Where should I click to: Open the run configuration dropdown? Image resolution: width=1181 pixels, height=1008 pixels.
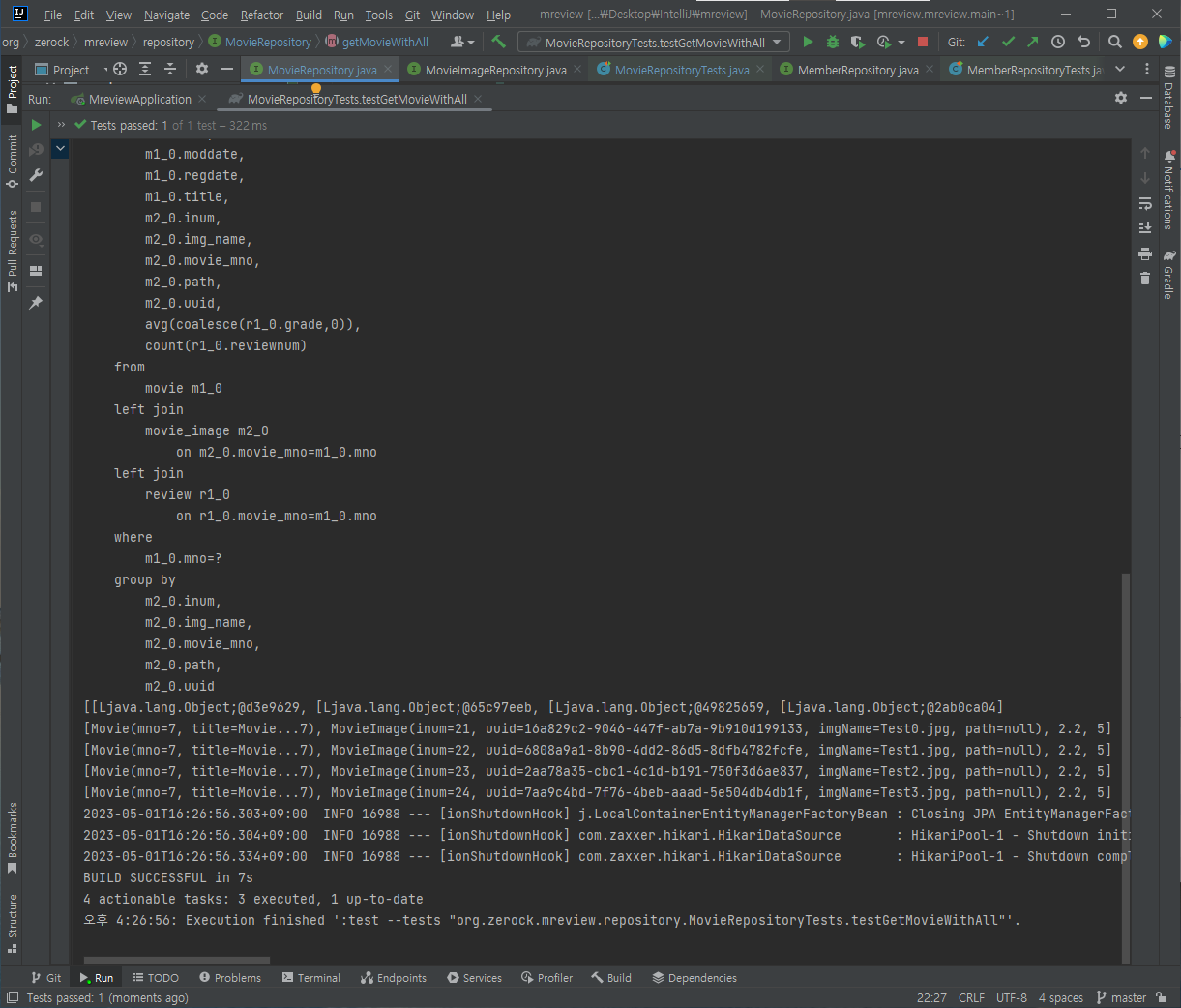[655, 42]
